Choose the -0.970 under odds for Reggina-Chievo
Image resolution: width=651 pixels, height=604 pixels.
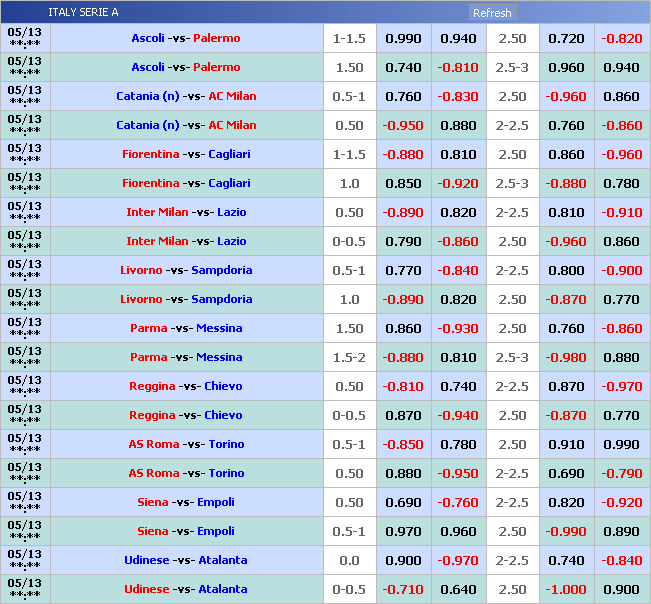[x=622, y=386]
